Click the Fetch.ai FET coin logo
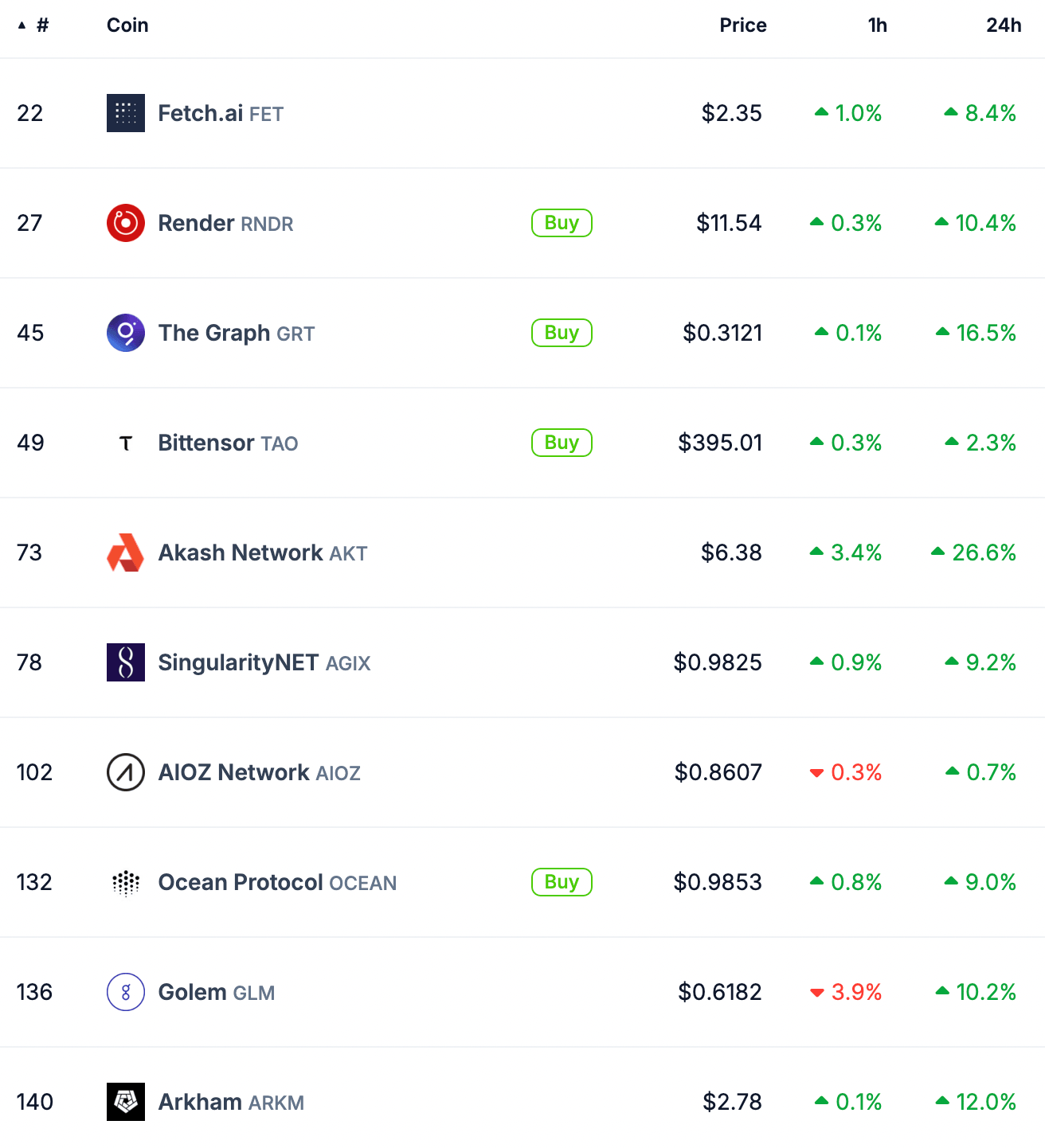This screenshot has height=1148, width=1045. click(x=125, y=113)
